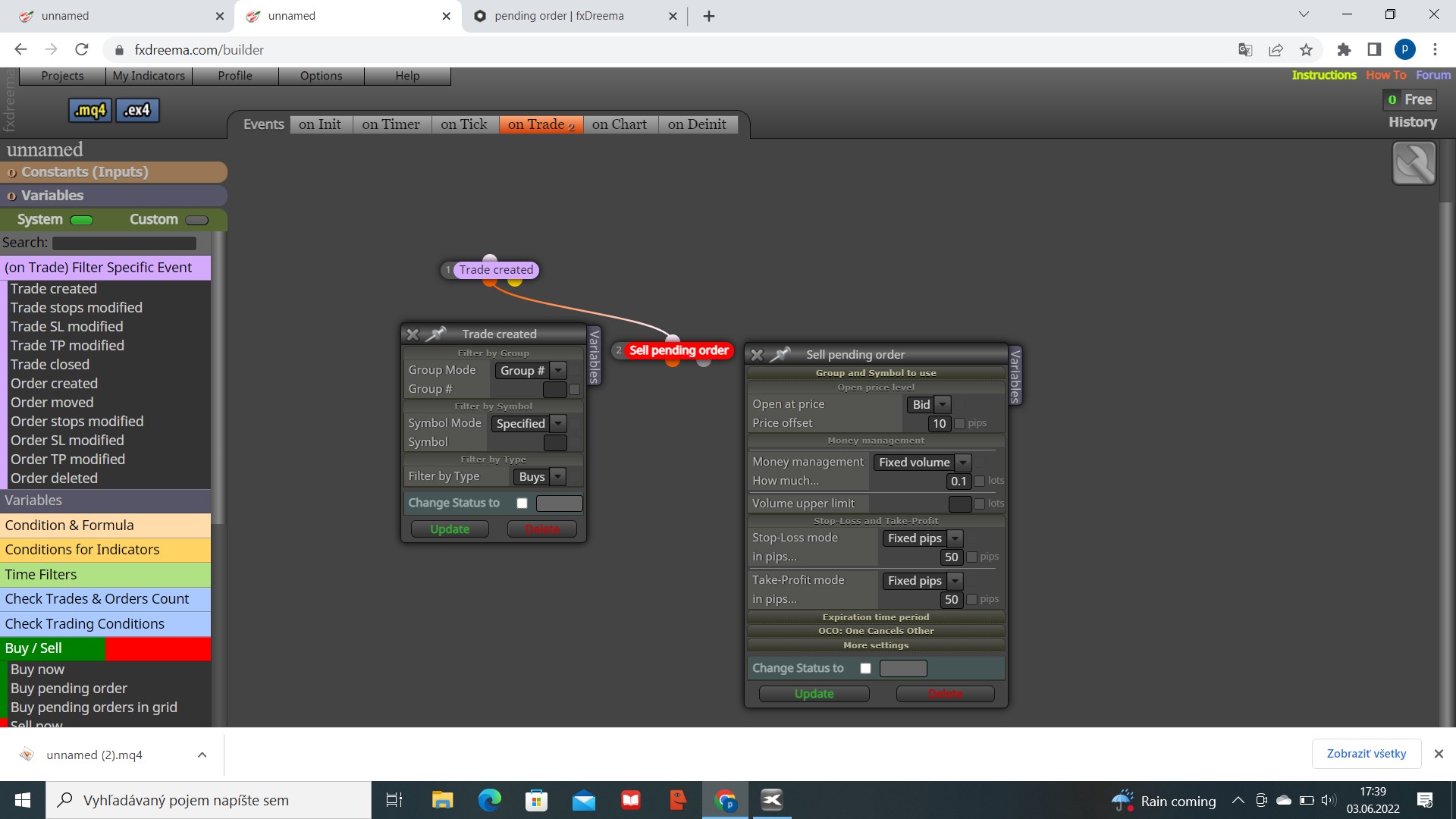
Task: Pin the Sell pending order panel
Action: (x=781, y=354)
